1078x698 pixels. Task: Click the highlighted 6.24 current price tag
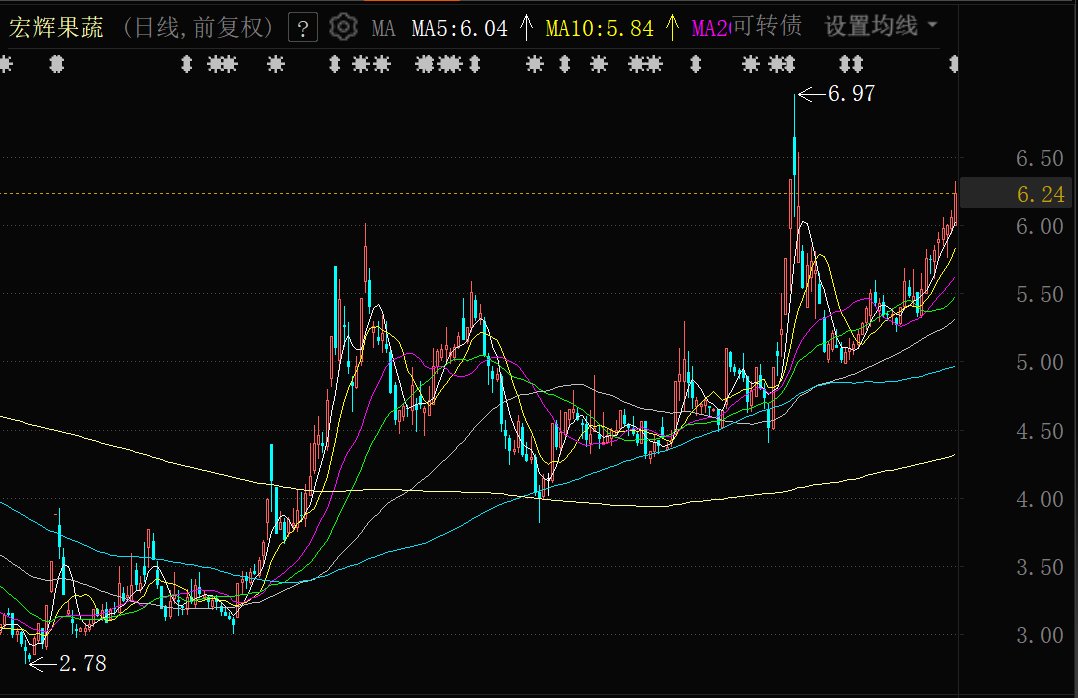pyautogui.click(x=1040, y=194)
